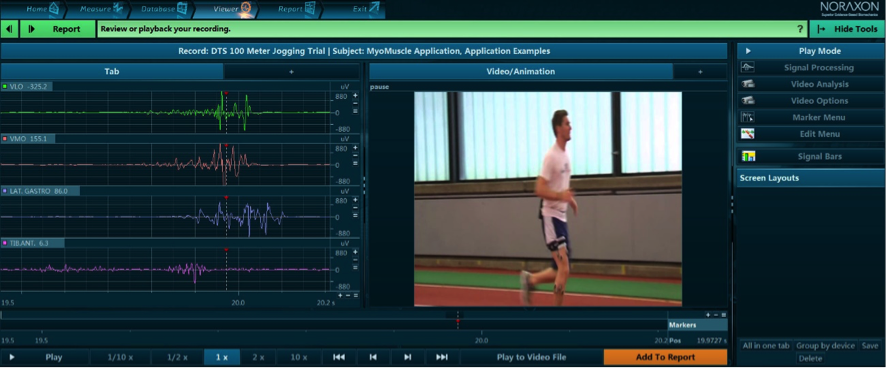Click the help question mark icon

[800, 29]
